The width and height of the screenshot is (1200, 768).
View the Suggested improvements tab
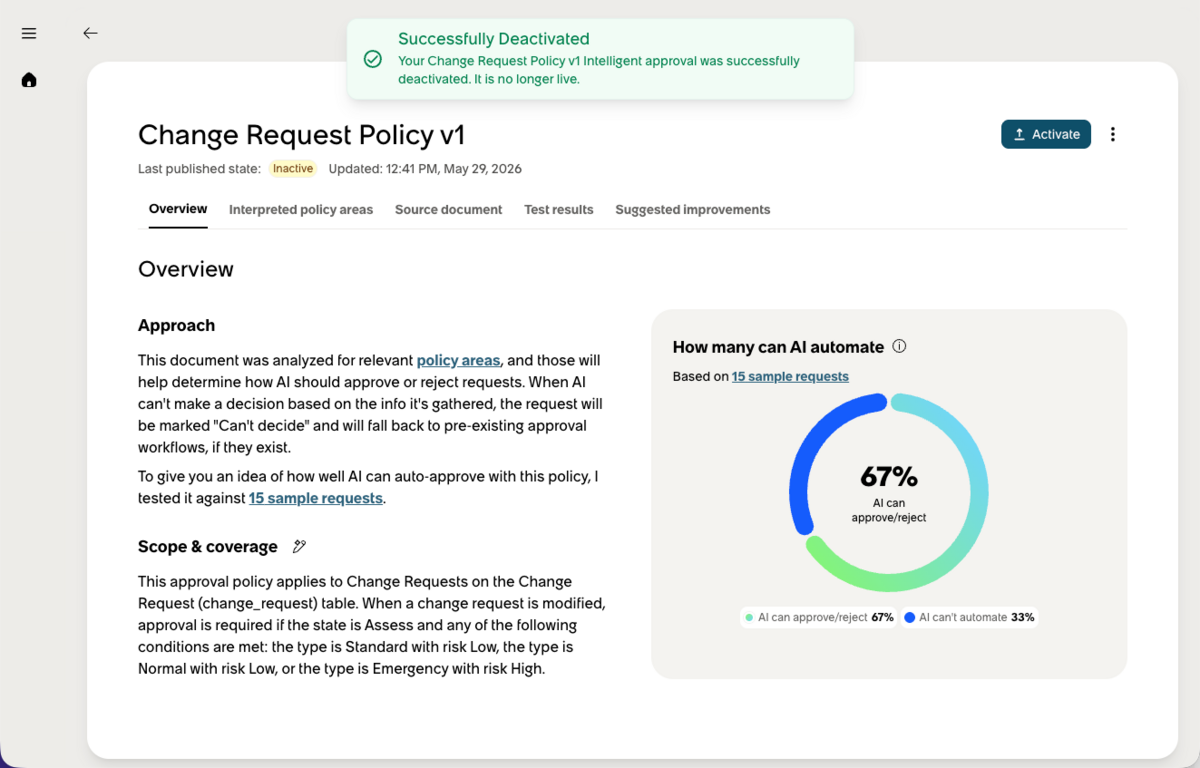point(693,210)
